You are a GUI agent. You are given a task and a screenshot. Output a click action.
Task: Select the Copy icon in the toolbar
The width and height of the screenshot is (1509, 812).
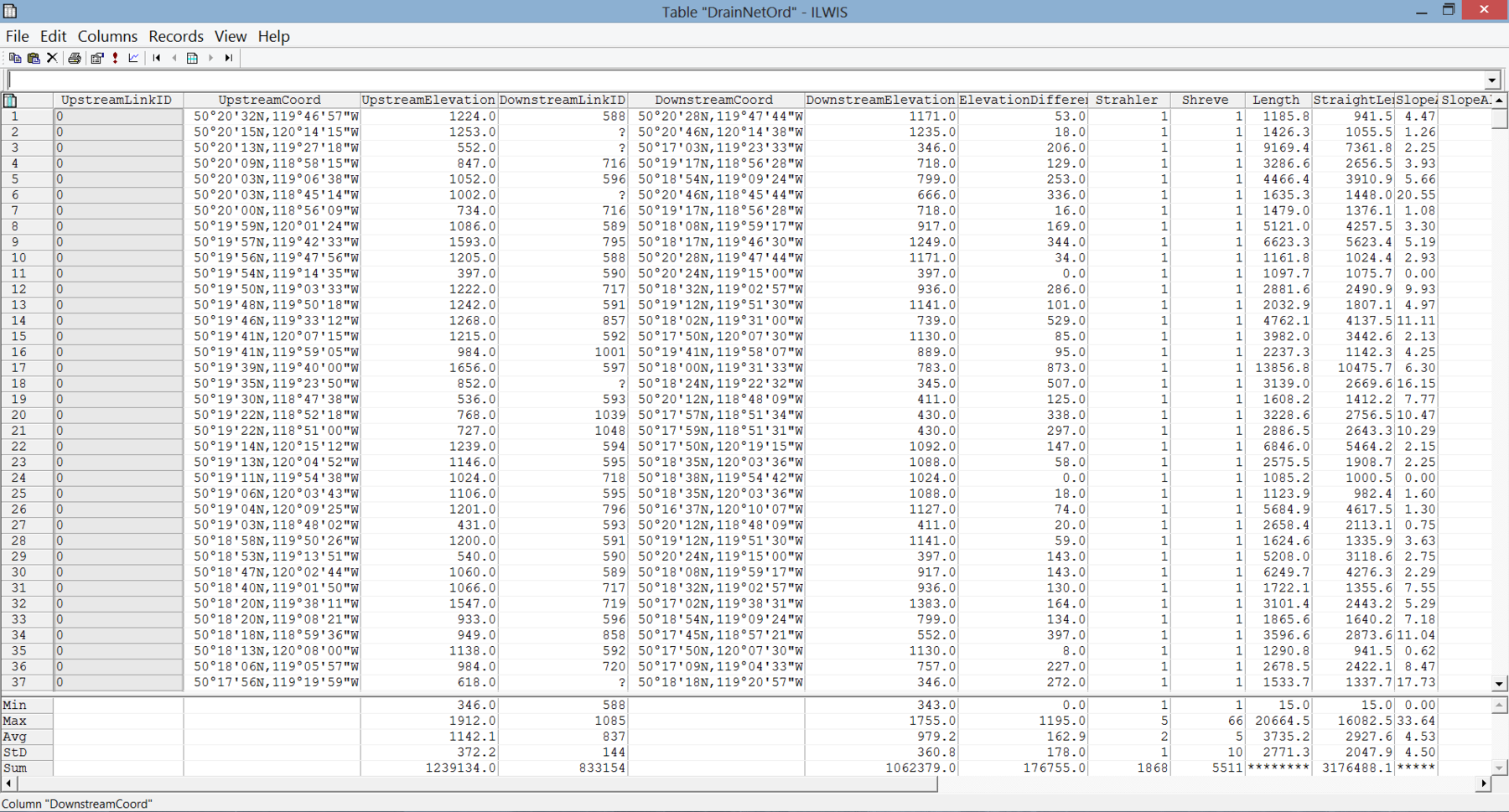coord(15,58)
